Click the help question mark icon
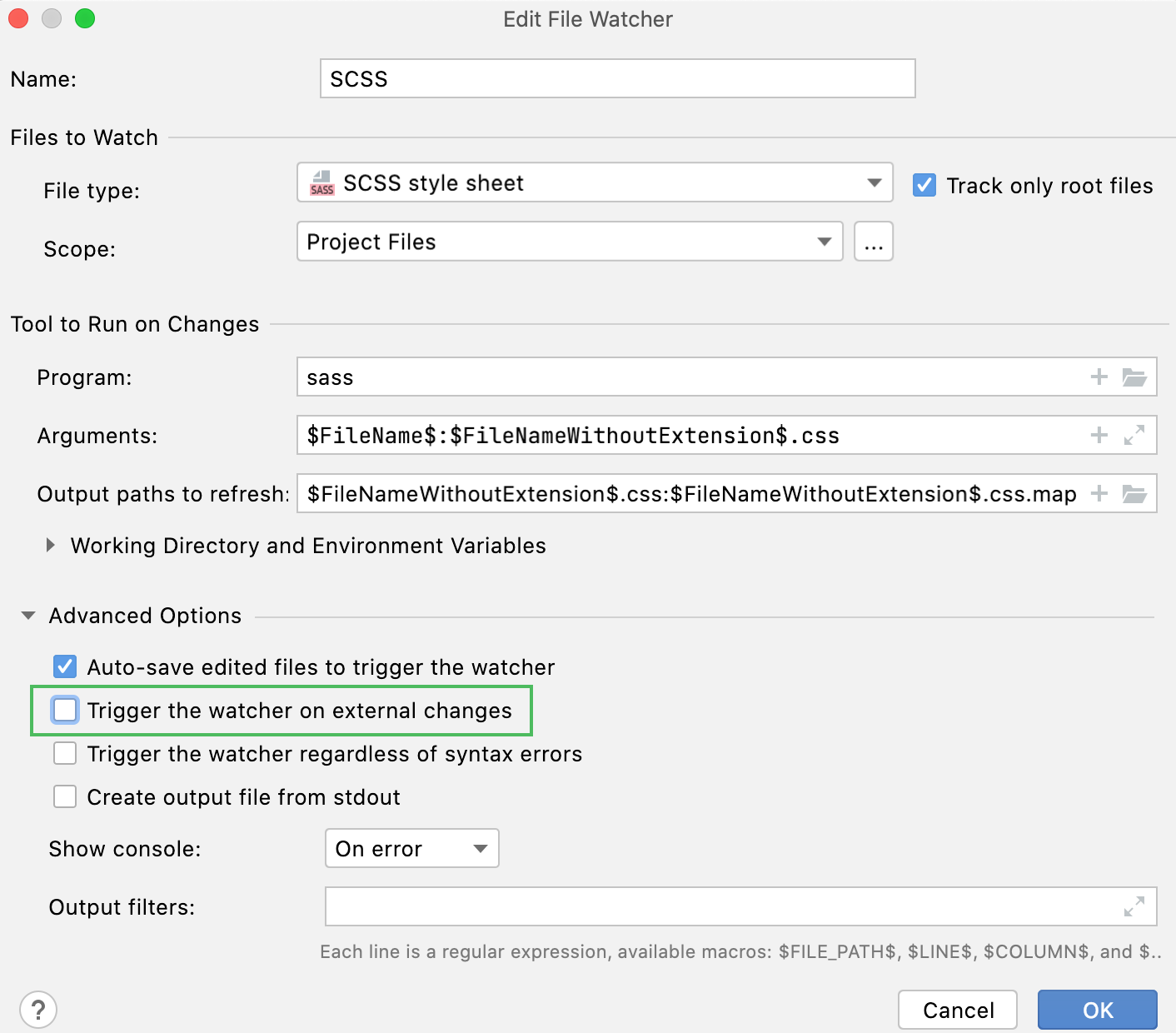Screen dimensions: 1176x1033 [x=38, y=1010]
